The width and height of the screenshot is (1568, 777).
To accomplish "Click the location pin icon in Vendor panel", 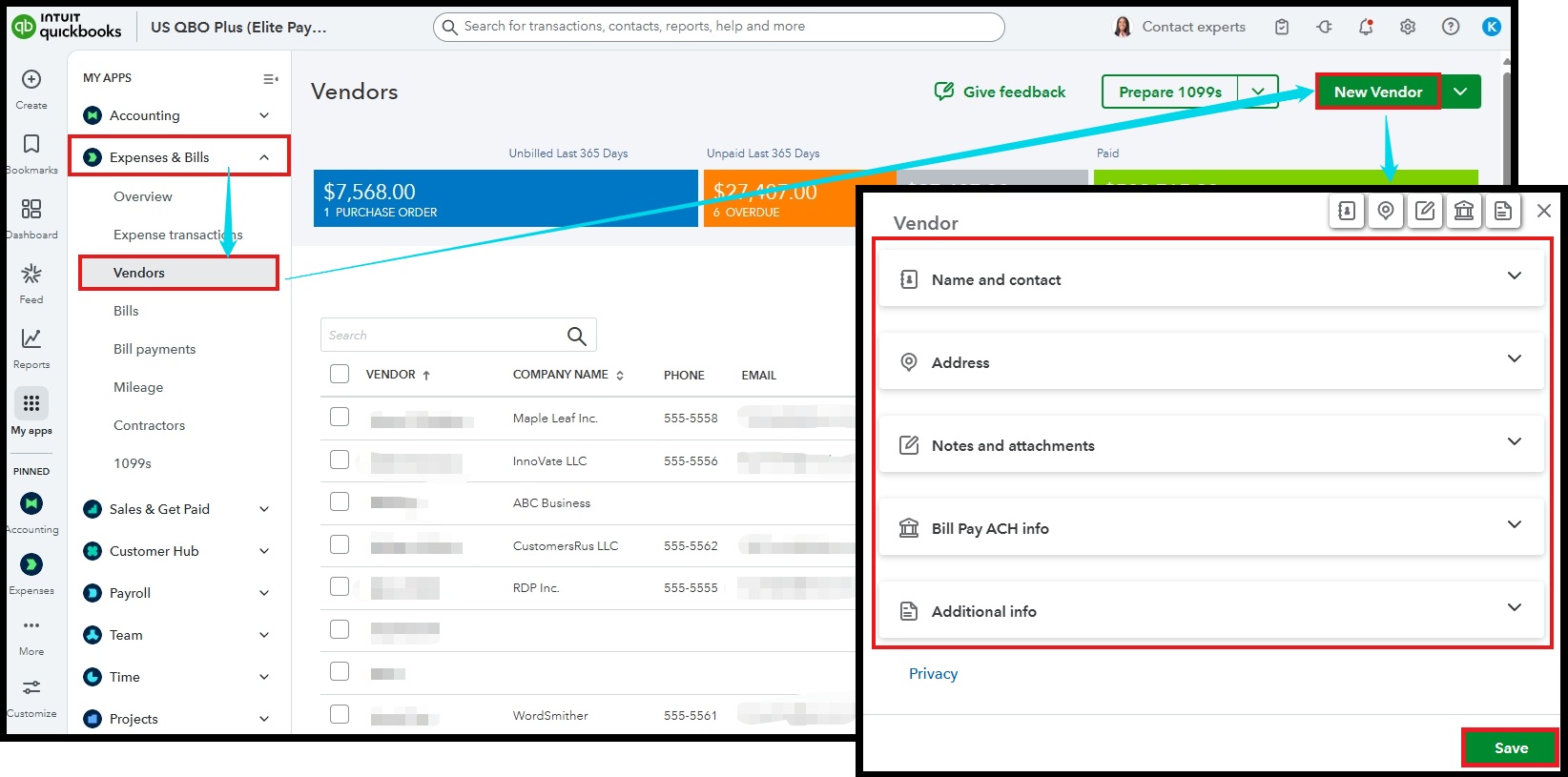I will pos(1386,211).
